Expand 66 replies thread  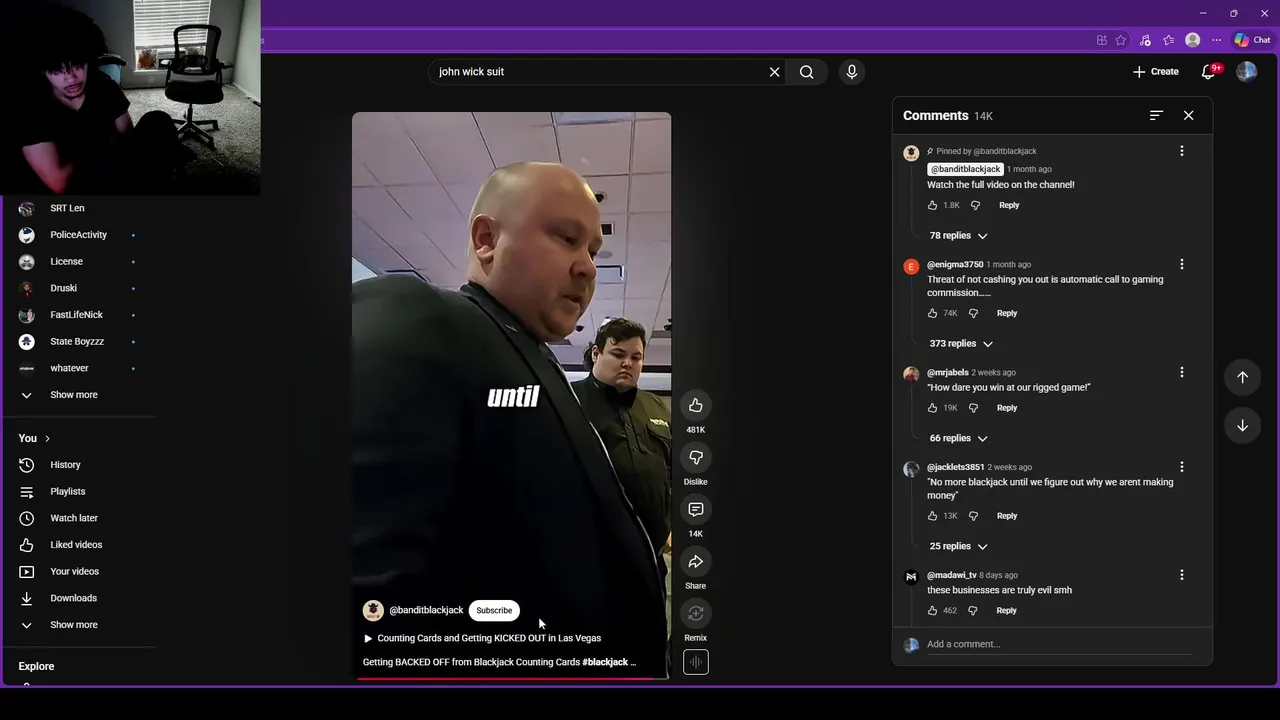click(958, 438)
